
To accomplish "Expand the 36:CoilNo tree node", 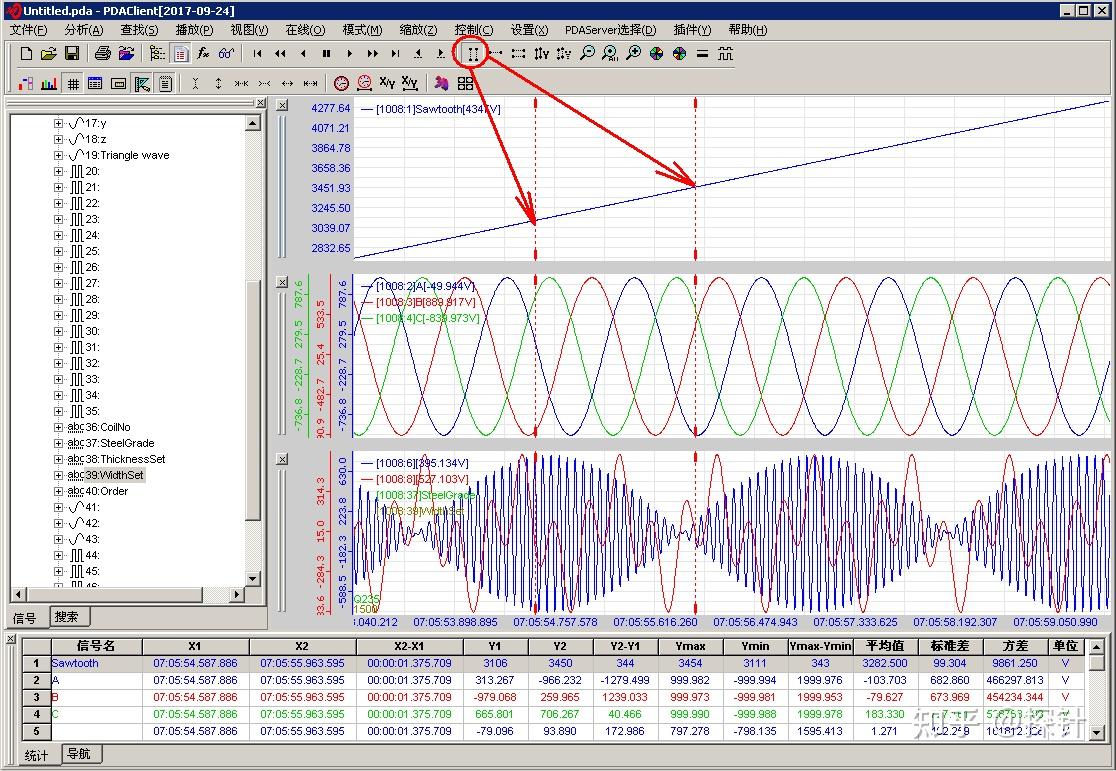I will click(58, 427).
